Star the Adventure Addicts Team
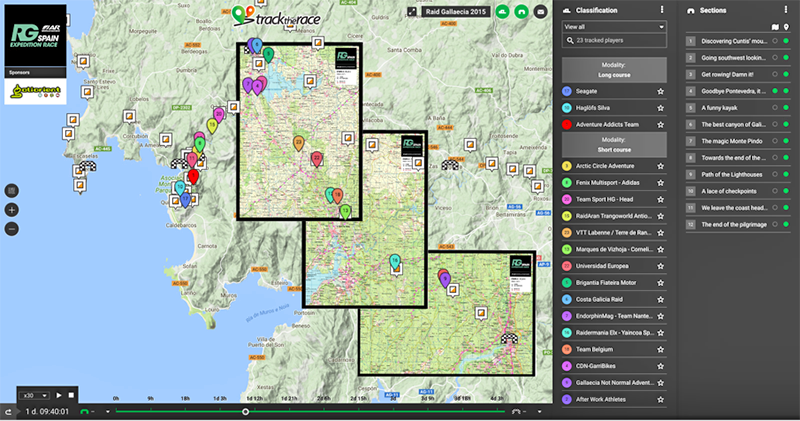800x421 pixels. tap(660, 125)
